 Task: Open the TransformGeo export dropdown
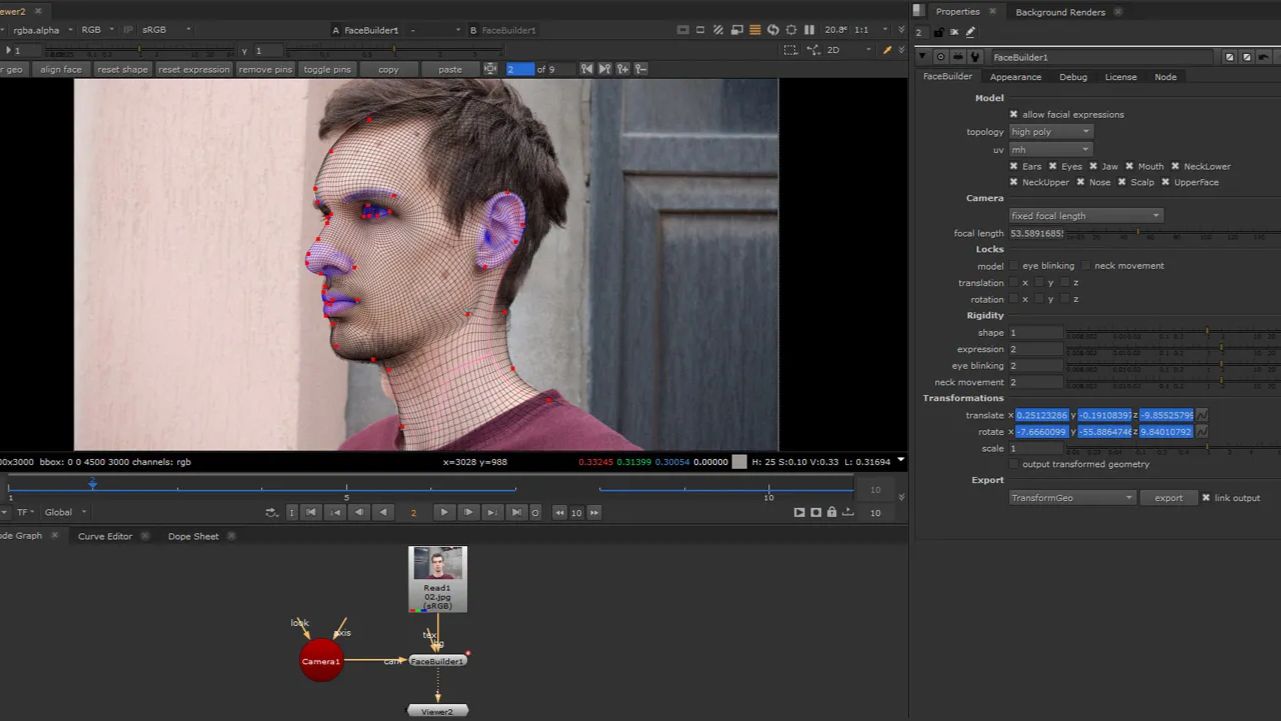[1072, 498]
